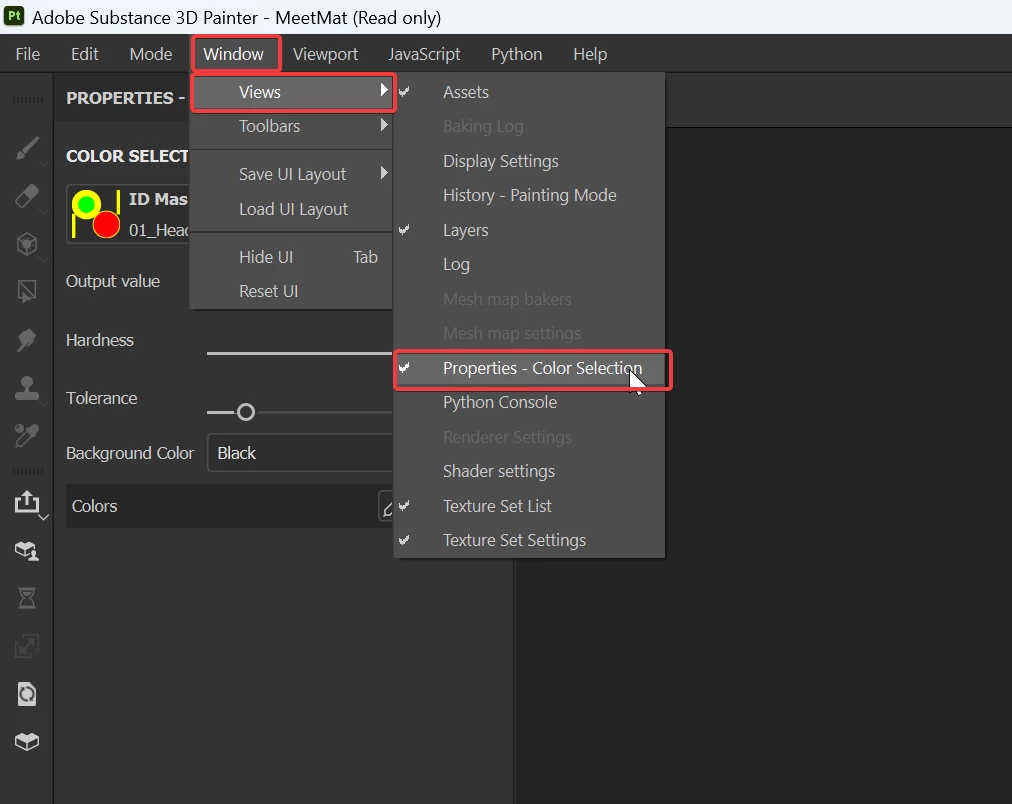
Task: Click the Background Color label
Action: coord(130,454)
